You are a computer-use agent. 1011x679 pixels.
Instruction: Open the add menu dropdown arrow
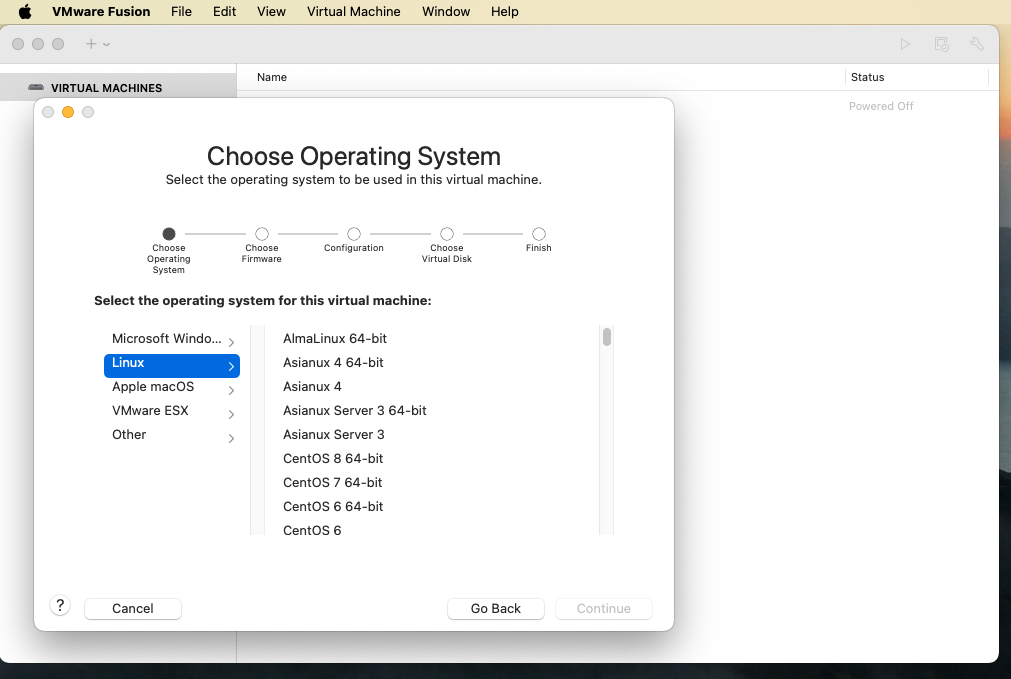click(106, 44)
